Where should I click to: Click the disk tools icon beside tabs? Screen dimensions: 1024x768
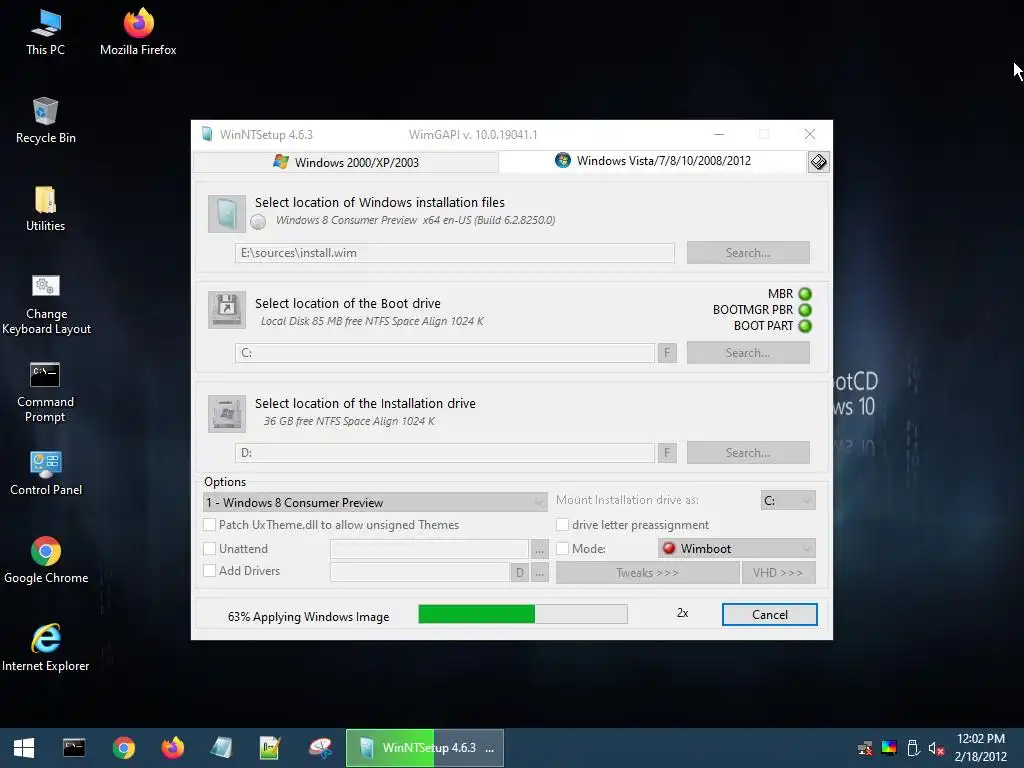tap(818, 162)
